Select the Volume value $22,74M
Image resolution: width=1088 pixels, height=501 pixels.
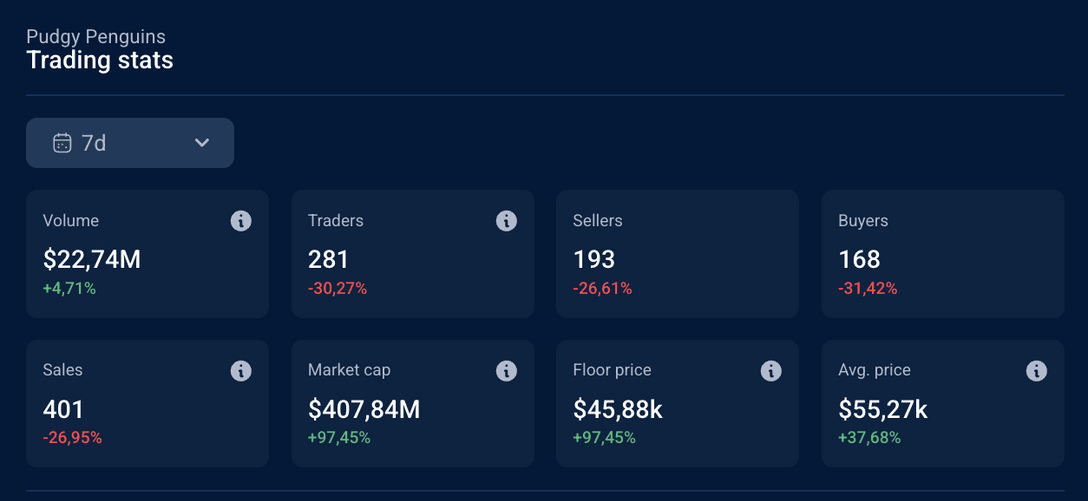pos(92,260)
